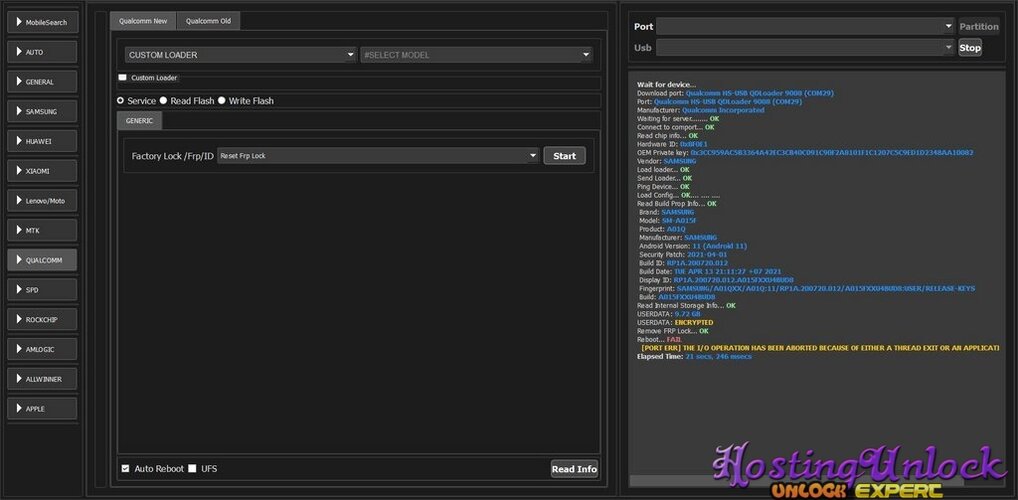
Task: Click the Partition button
Action: (x=978, y=26)
